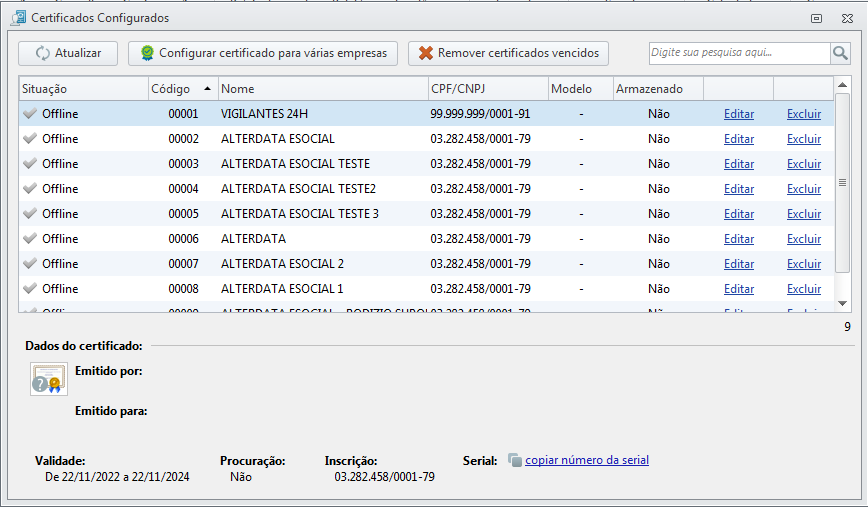
Task: Click the Nome column header
Action: [323, 89]
